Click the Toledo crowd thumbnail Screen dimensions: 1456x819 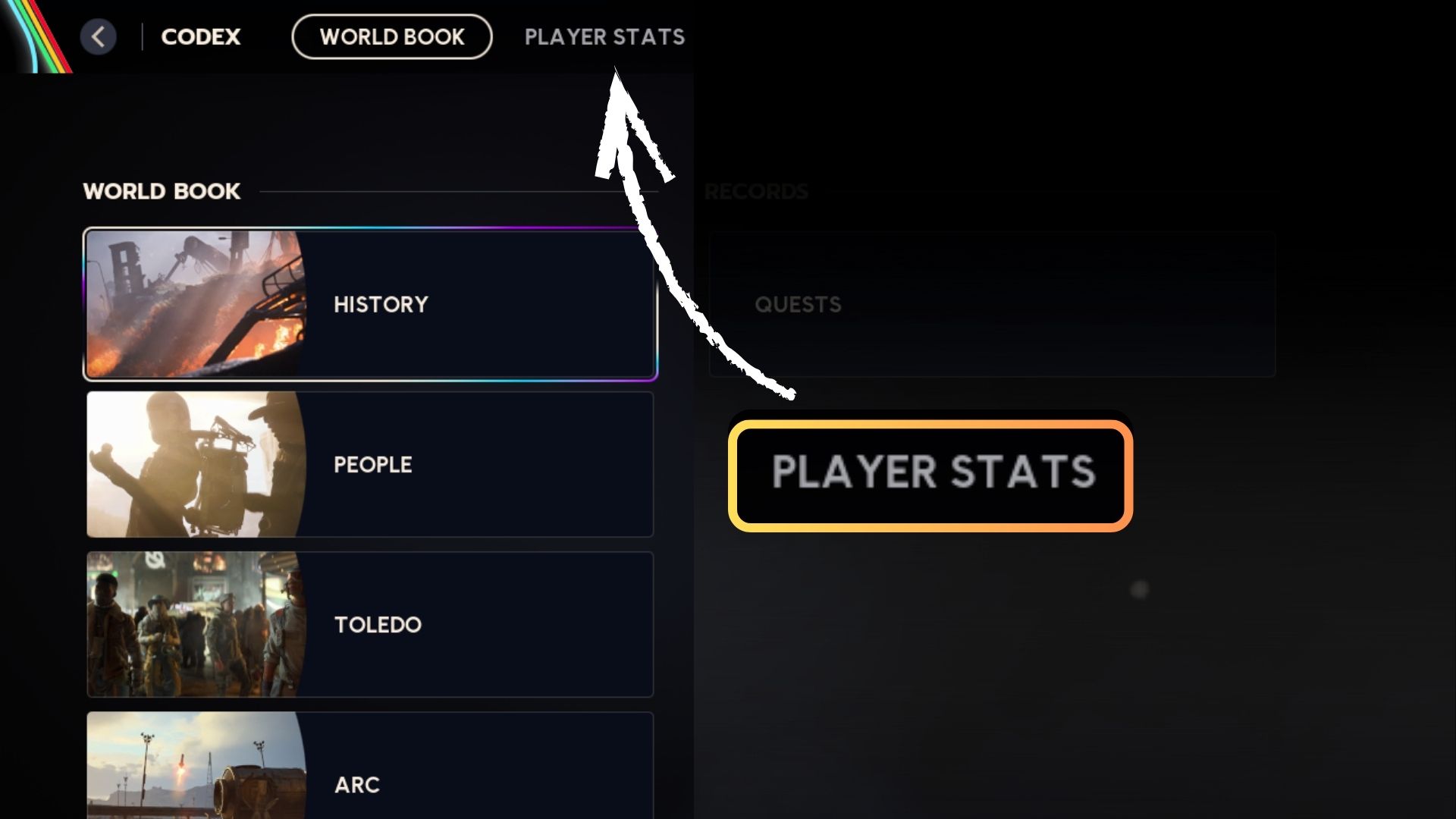tap(196, 624)
